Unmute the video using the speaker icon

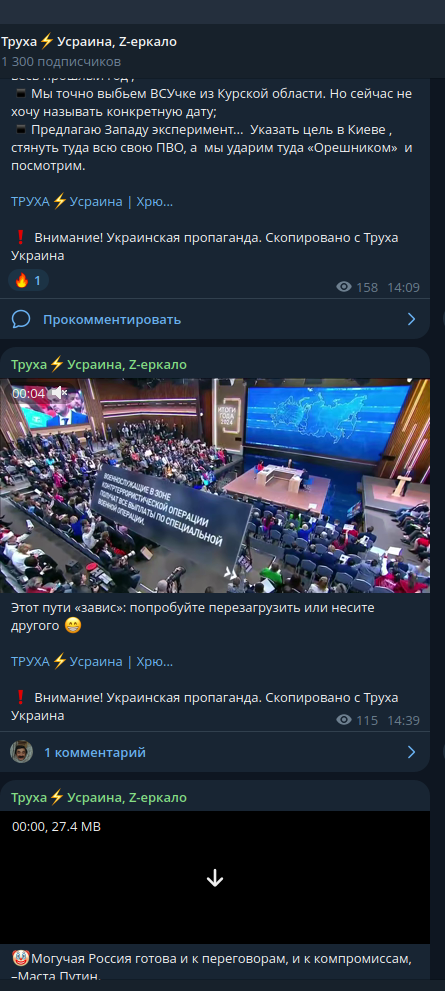[59, 392]
